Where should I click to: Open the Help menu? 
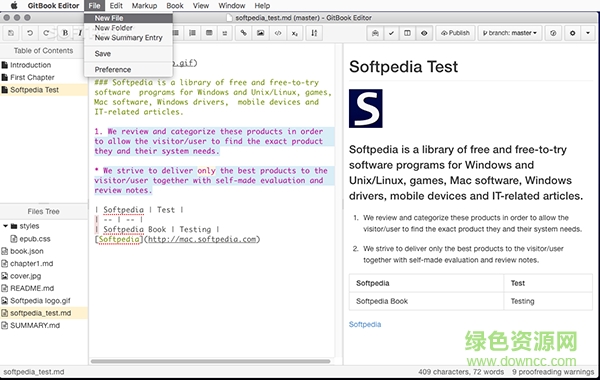pos(262,6)
